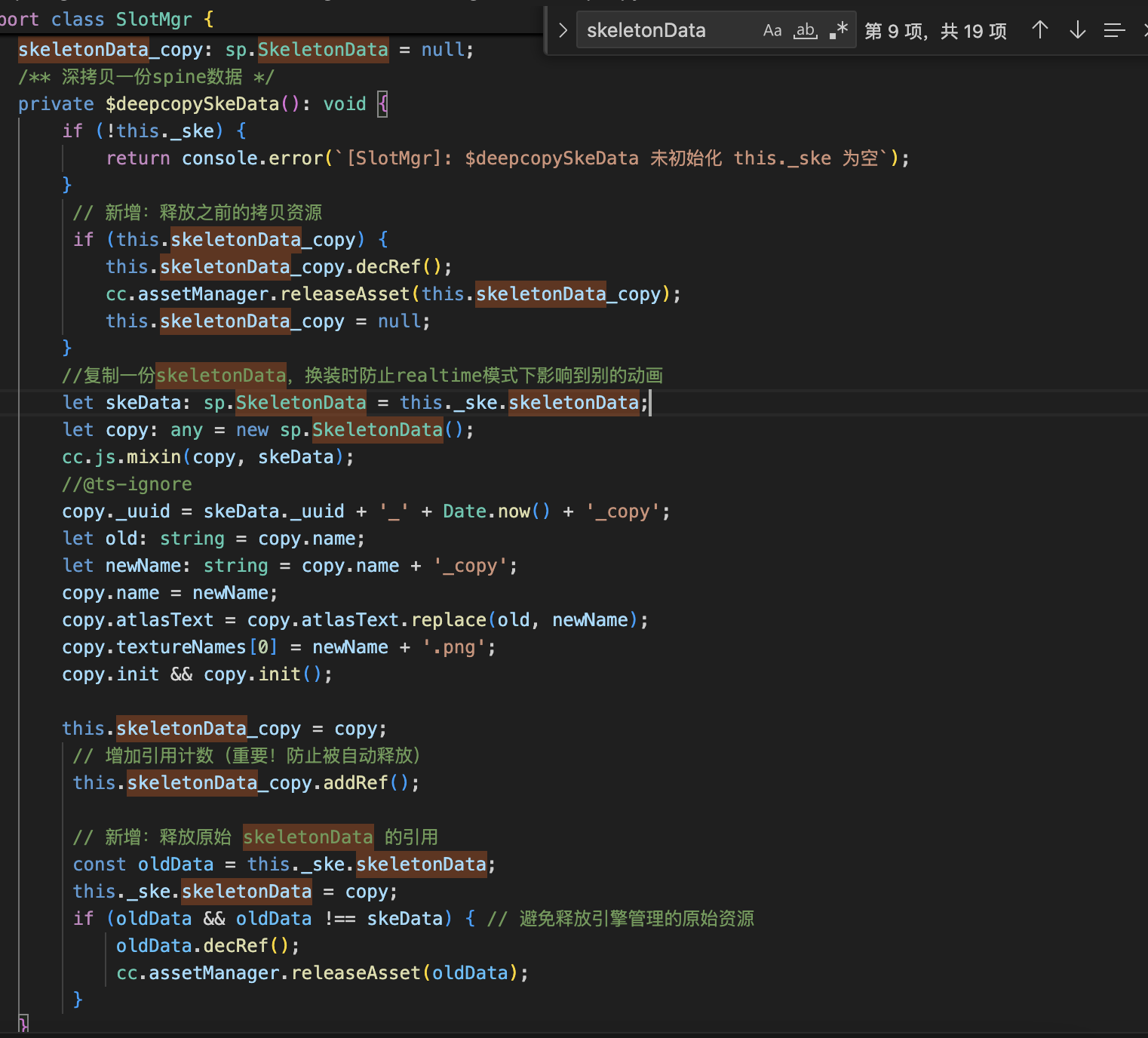The width and height of the screenshot is (1148, 1038).
Task: Click "cc.assetManager.releaseAsset(oldData);" line
Action: [x=322, y=973]
